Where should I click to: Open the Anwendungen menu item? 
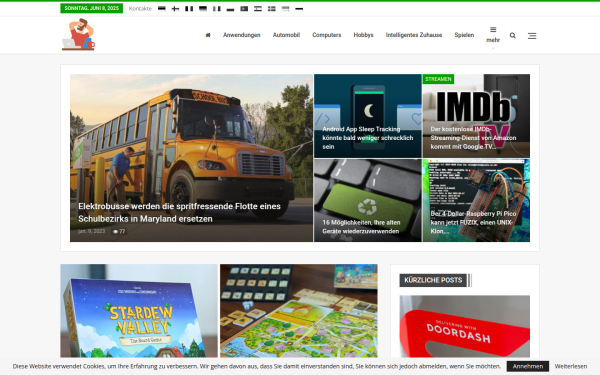click(241, 35)
